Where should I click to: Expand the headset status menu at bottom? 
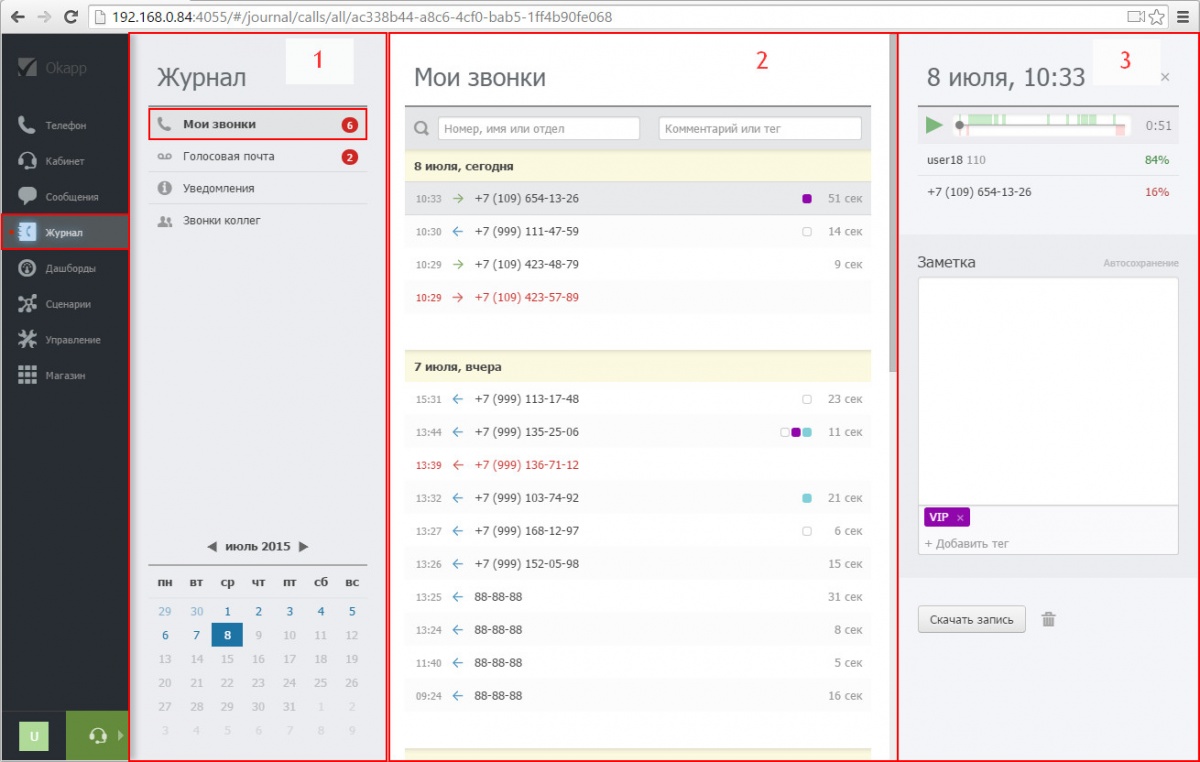point(120,736)
